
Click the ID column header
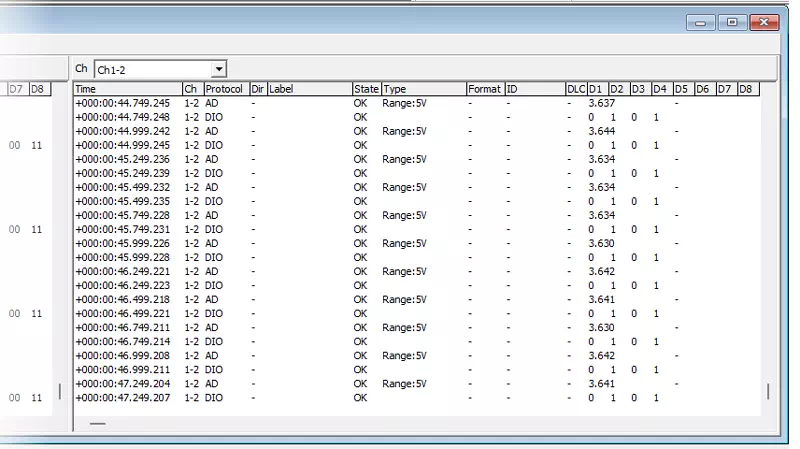coord(534,89)
